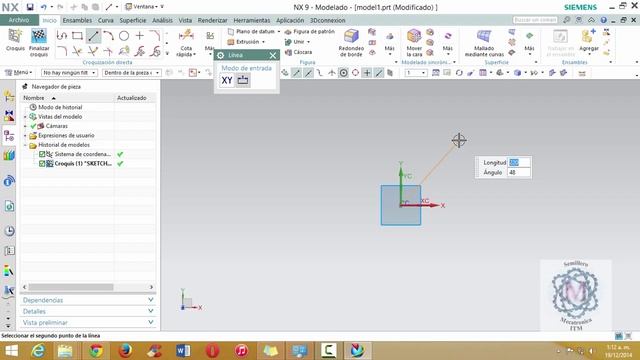Select the Profile curve tool

coord(62,36)
